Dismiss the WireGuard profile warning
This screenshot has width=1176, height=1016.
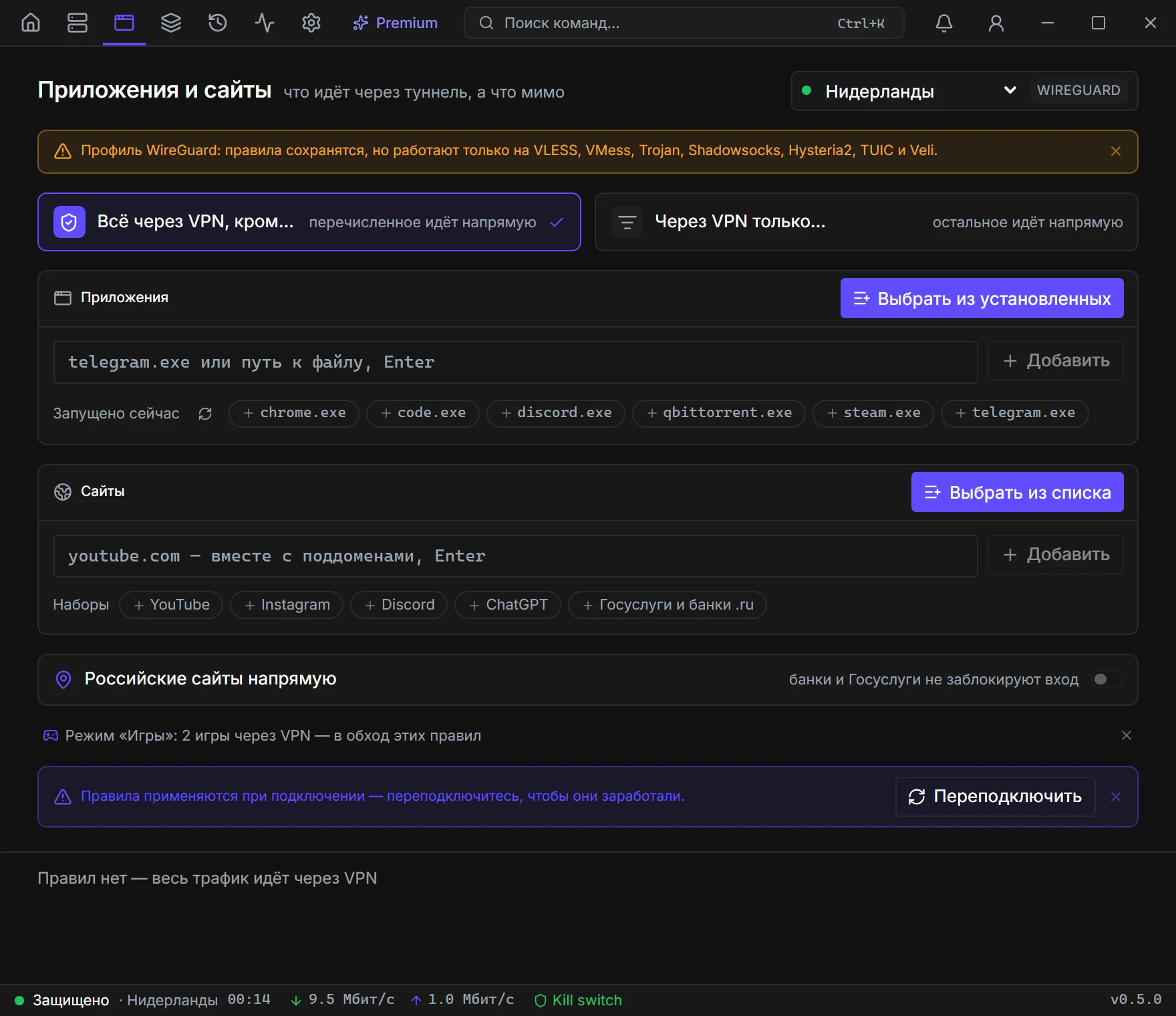(1116, 151)
